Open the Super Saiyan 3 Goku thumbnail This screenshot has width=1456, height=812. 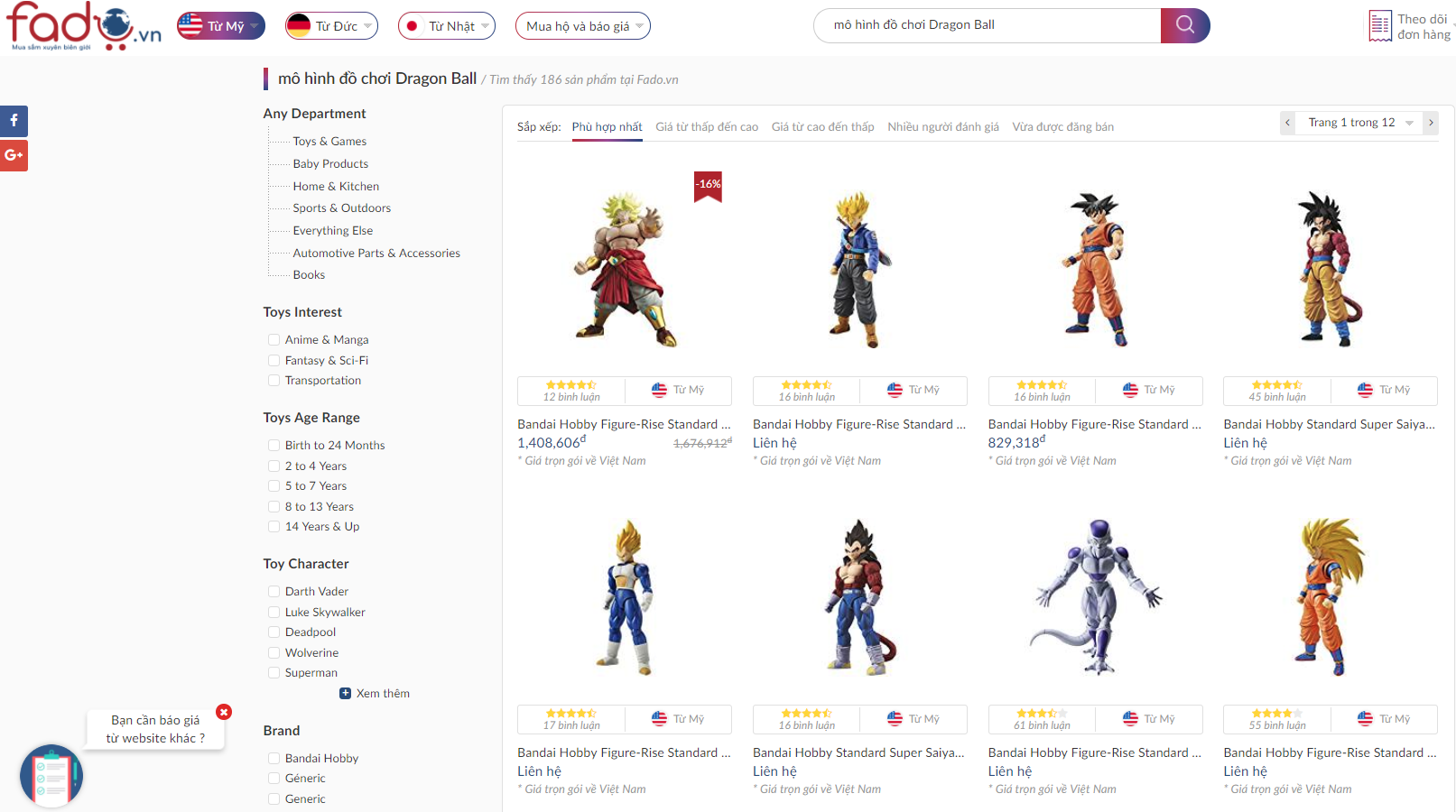(1329, 597)
